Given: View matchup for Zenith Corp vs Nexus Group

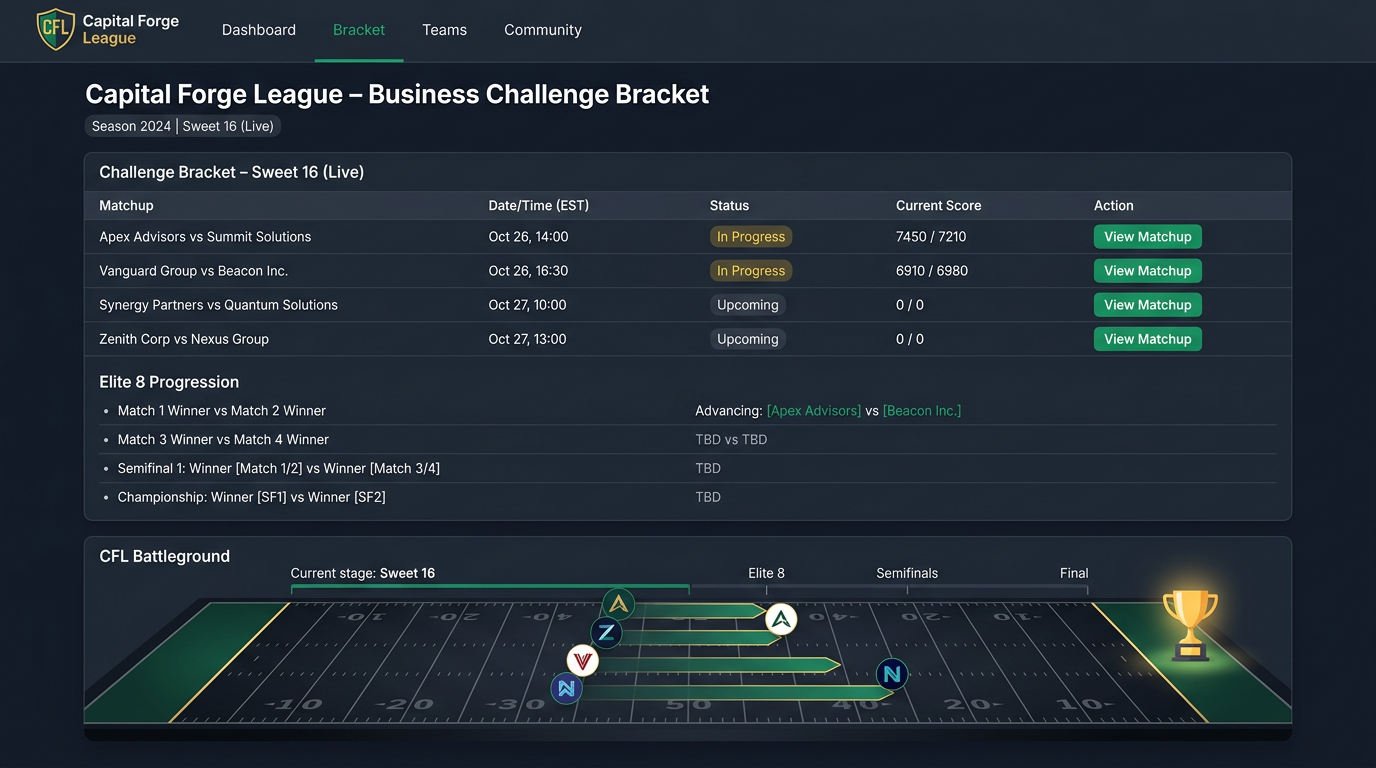Looking at the screenshot, I should coord(1147,339).
